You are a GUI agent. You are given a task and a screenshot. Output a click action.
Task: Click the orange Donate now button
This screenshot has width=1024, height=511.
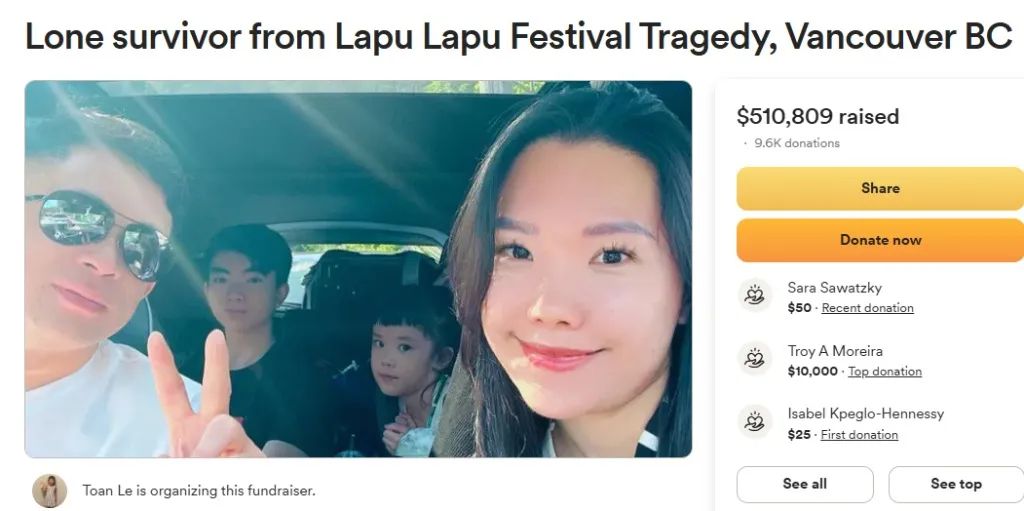(880, 240)
